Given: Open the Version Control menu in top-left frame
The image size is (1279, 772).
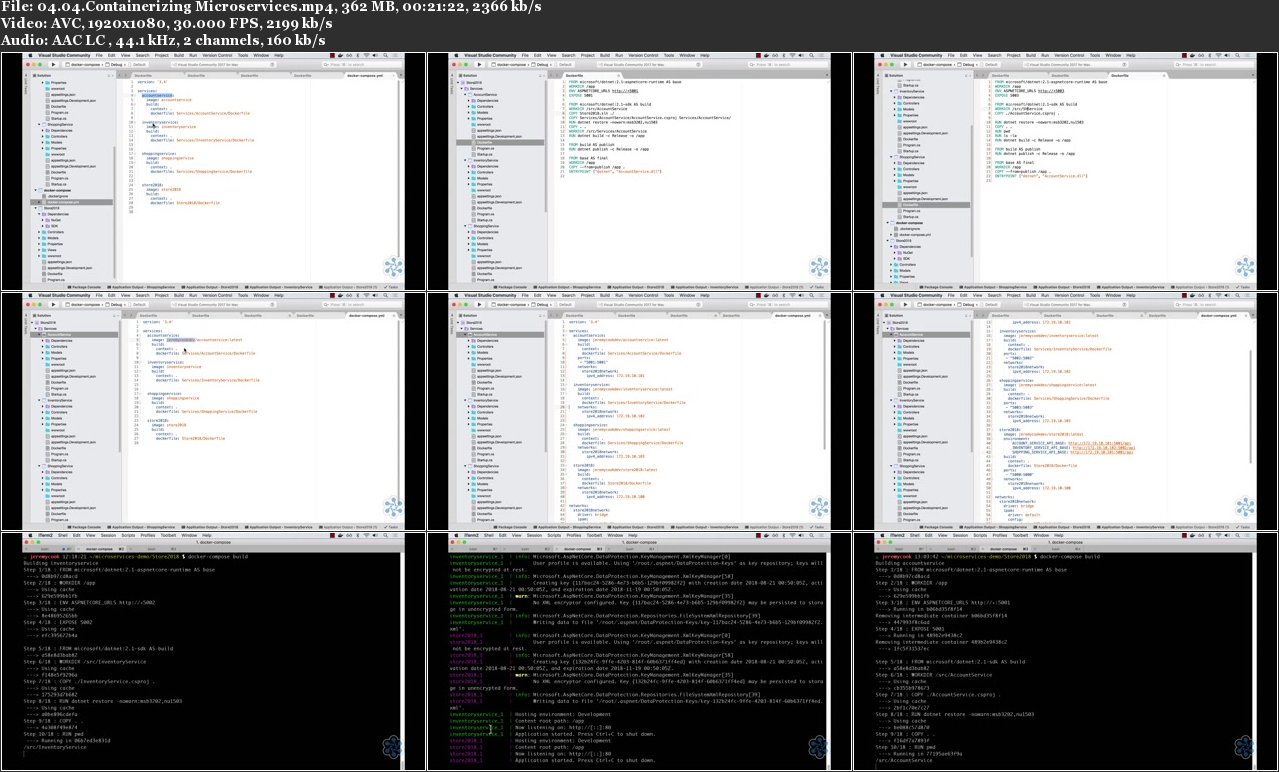Looking at the screenshot, I should pyautogui.click(x=217, y=55).
